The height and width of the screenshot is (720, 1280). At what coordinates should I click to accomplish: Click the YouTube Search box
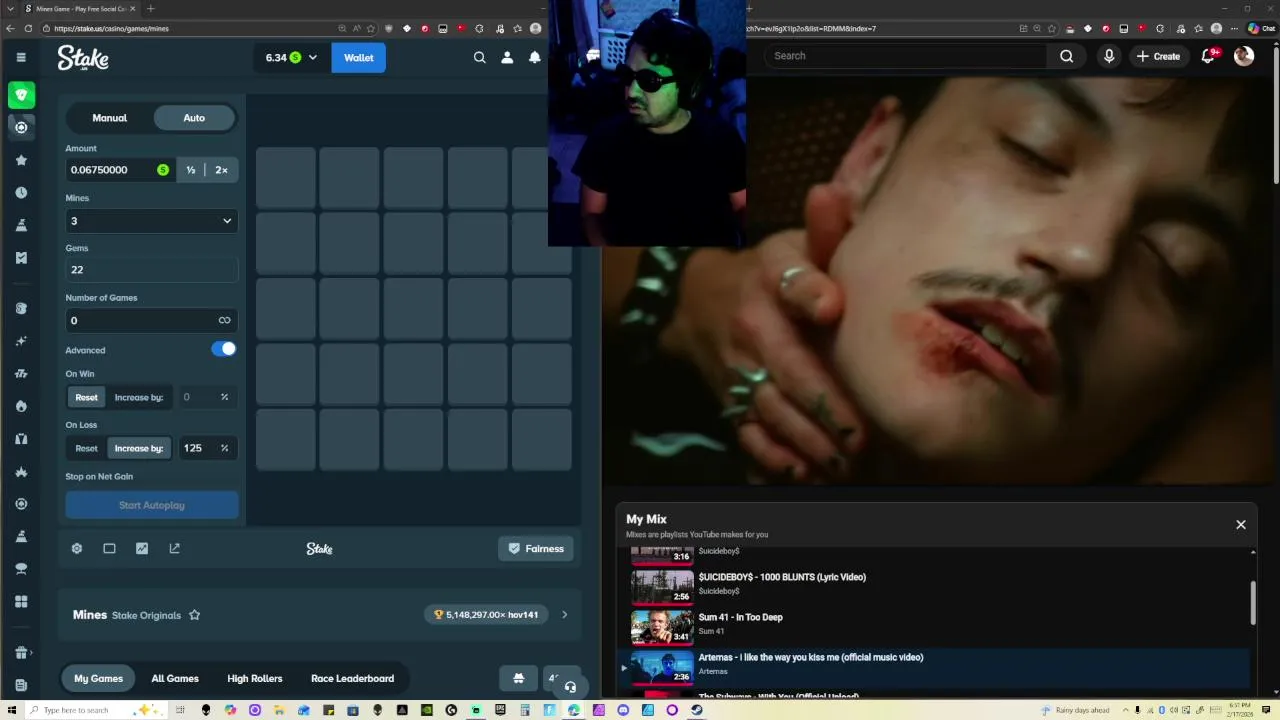pyautogui.click(x=906, y=56)
